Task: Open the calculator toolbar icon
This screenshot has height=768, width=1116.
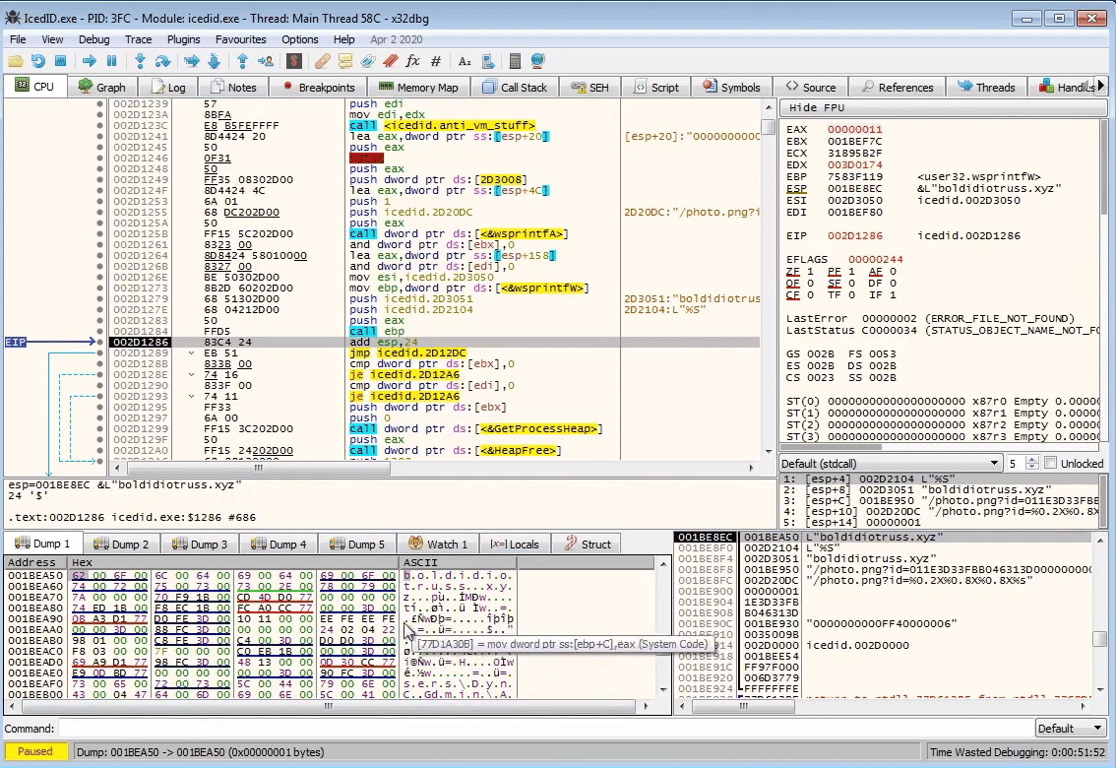Action: click(x=515, y=61)
